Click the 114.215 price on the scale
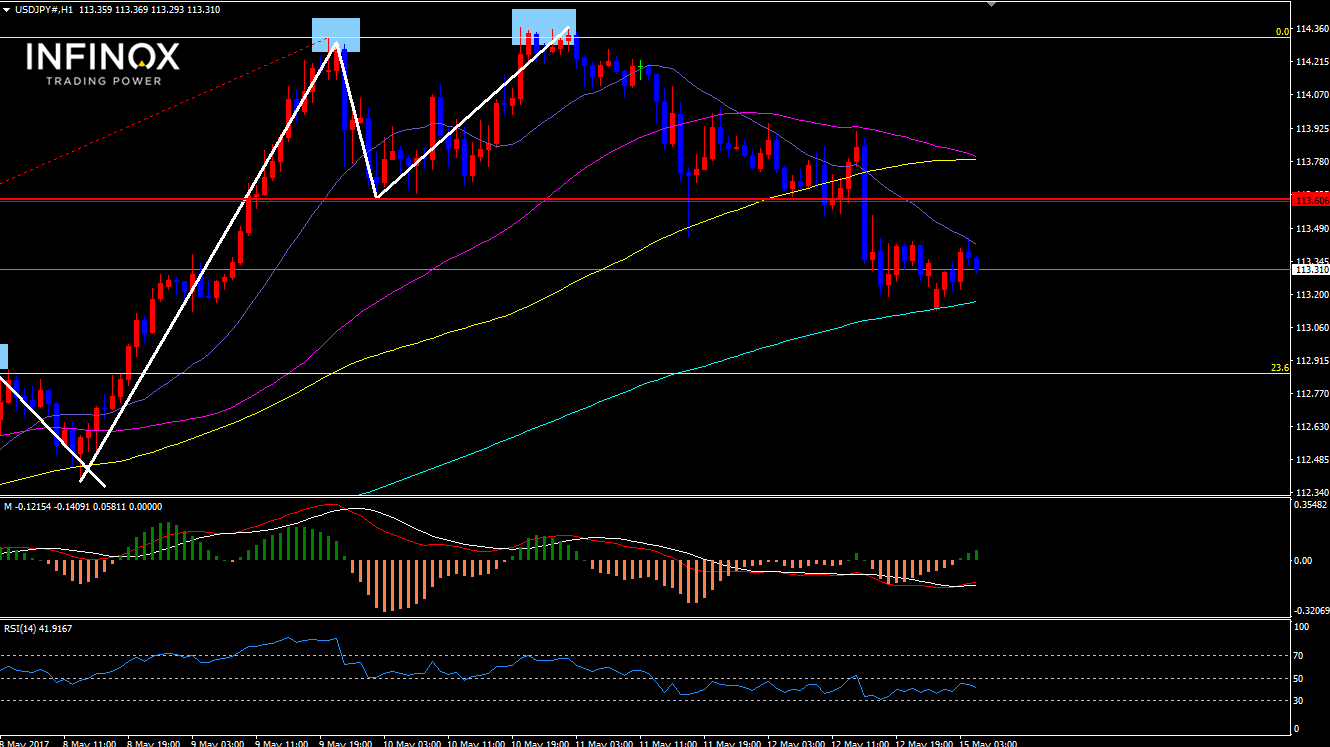The image size is (1330, 747). pos(1311,62)
